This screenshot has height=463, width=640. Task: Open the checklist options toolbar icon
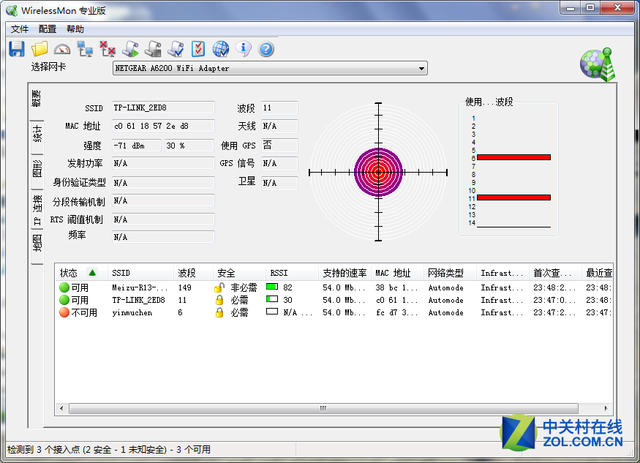coord(198,49)
